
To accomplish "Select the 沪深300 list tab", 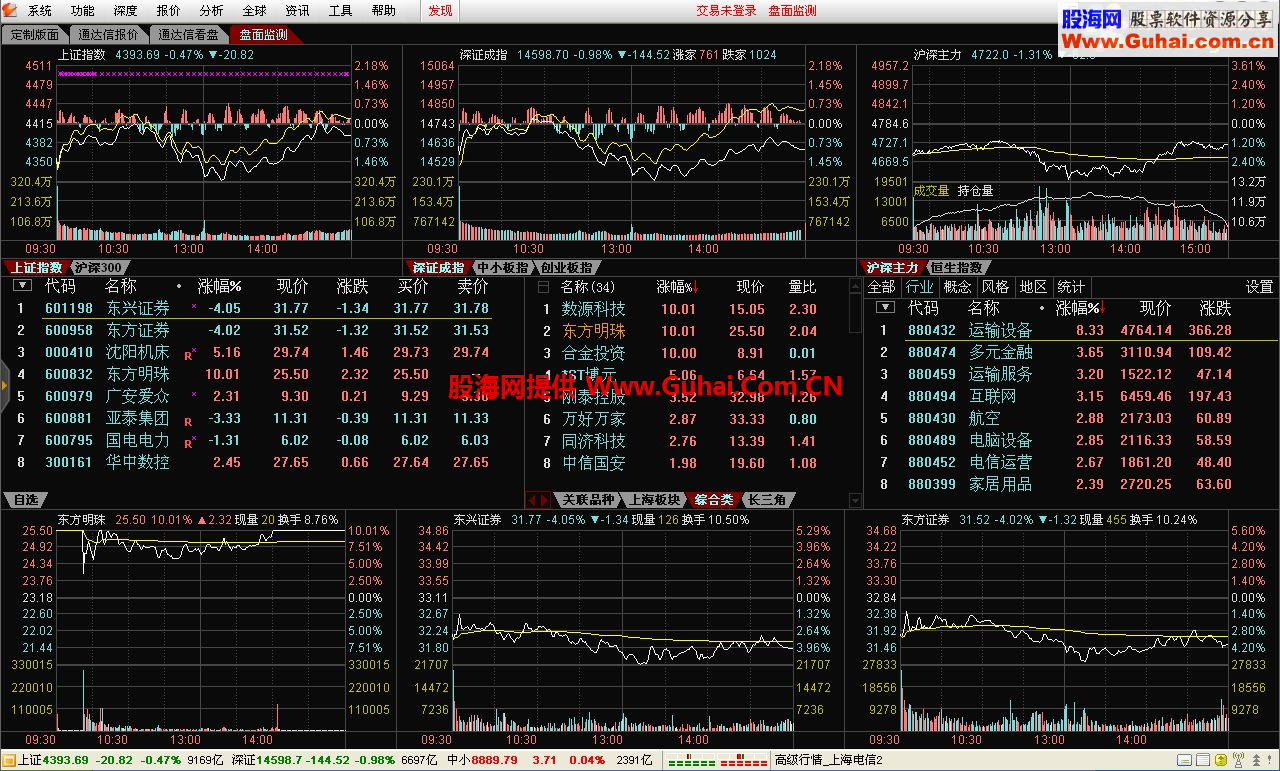I will pyautogui.click(x=99, y=268).
